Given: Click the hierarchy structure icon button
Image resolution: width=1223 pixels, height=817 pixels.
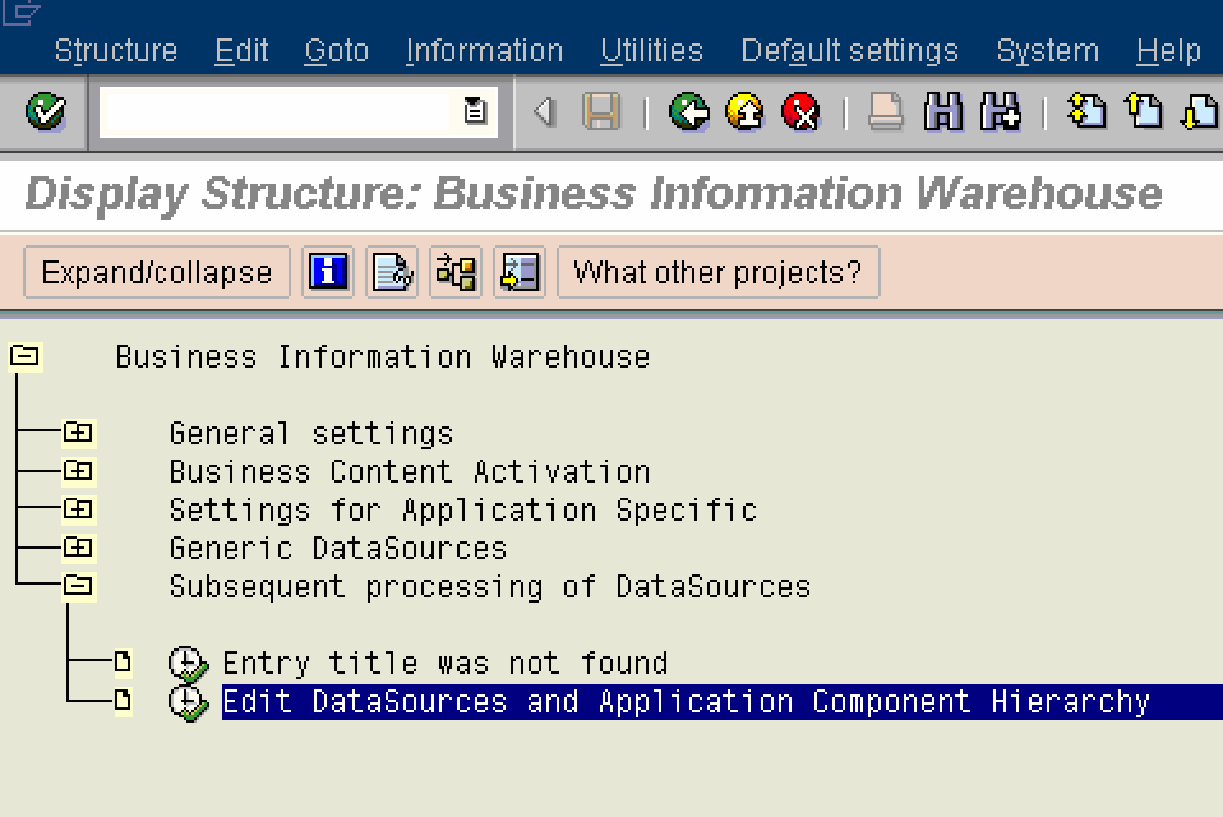Looking at the screenshot, I should pos(456,272).
